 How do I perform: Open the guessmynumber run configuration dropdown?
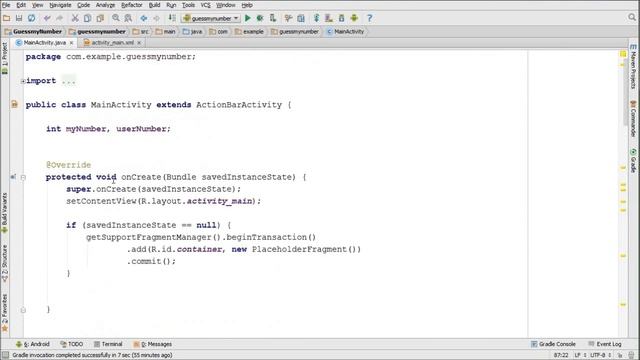coord(211,18)
